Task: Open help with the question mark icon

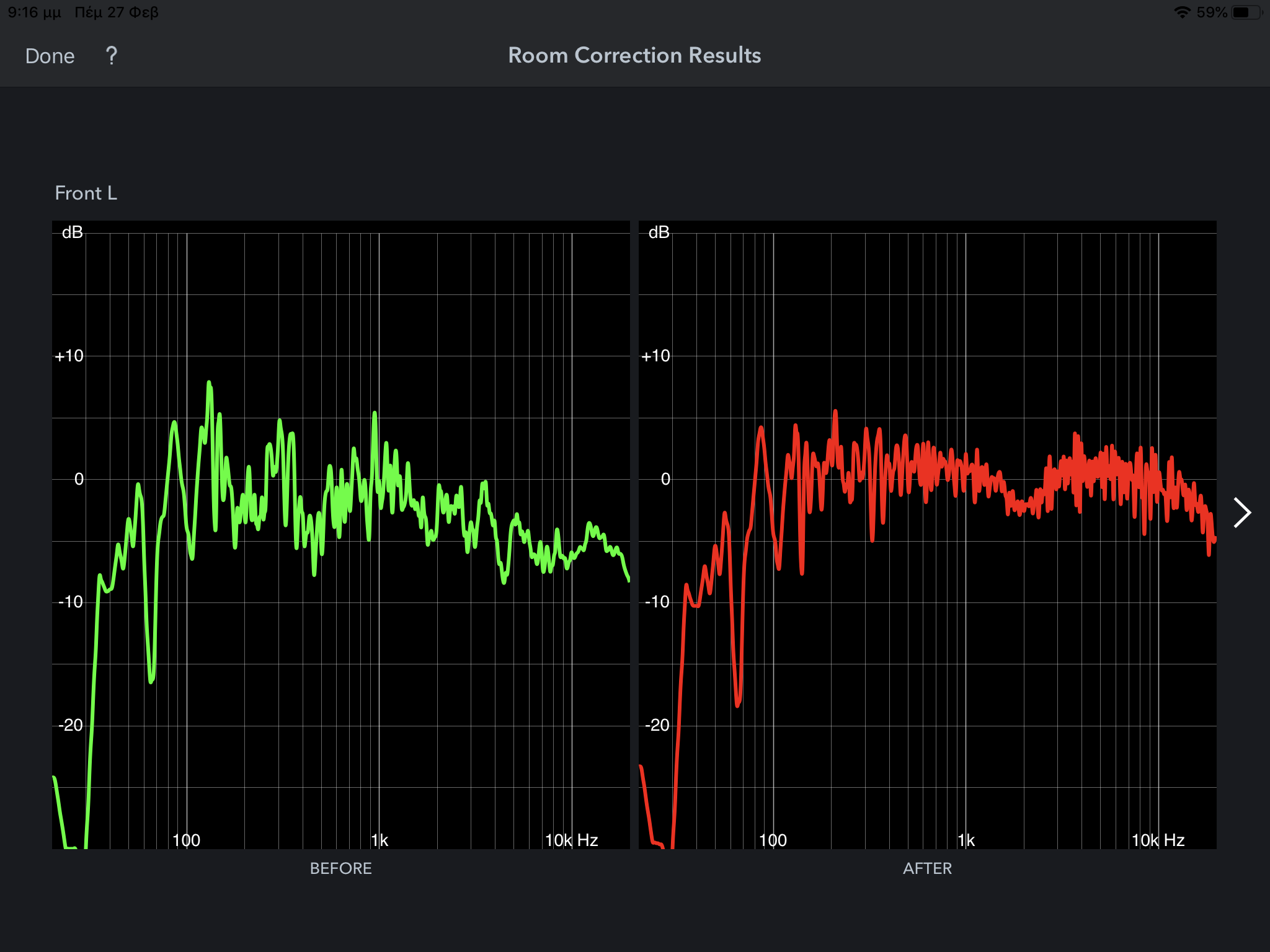Action: coord(112,56)
